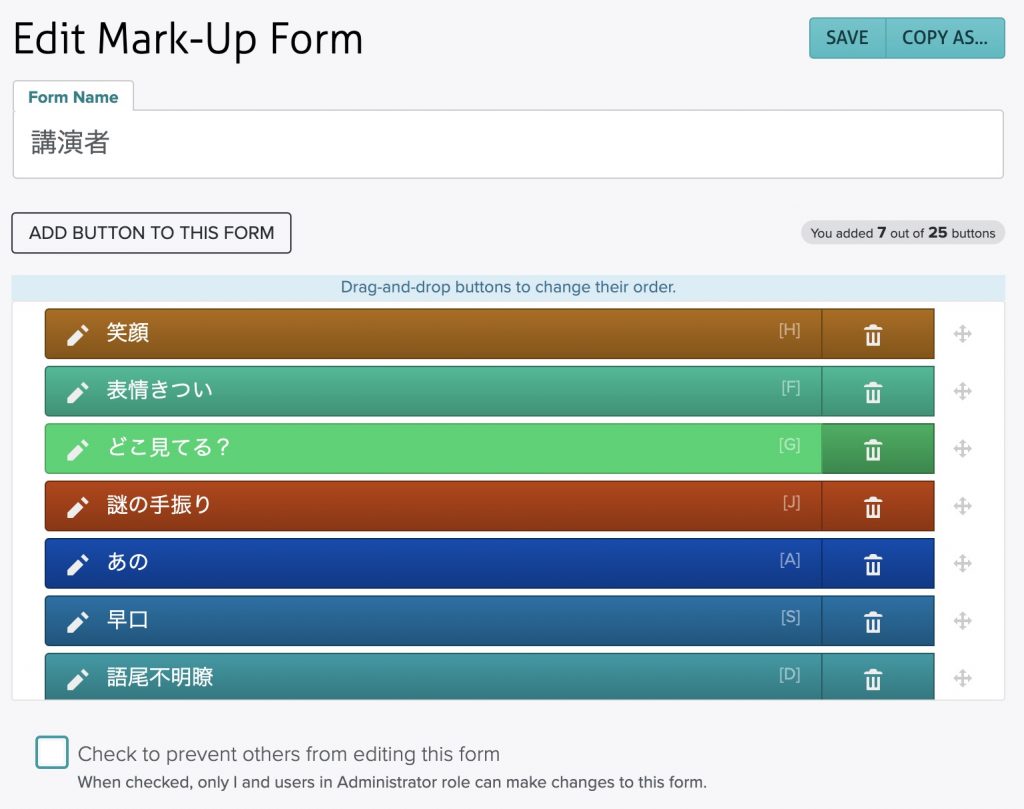This screenshot has height=809, width=1024.
Task: Check the prevent others from editing checkbox
Action: point(52,752)
